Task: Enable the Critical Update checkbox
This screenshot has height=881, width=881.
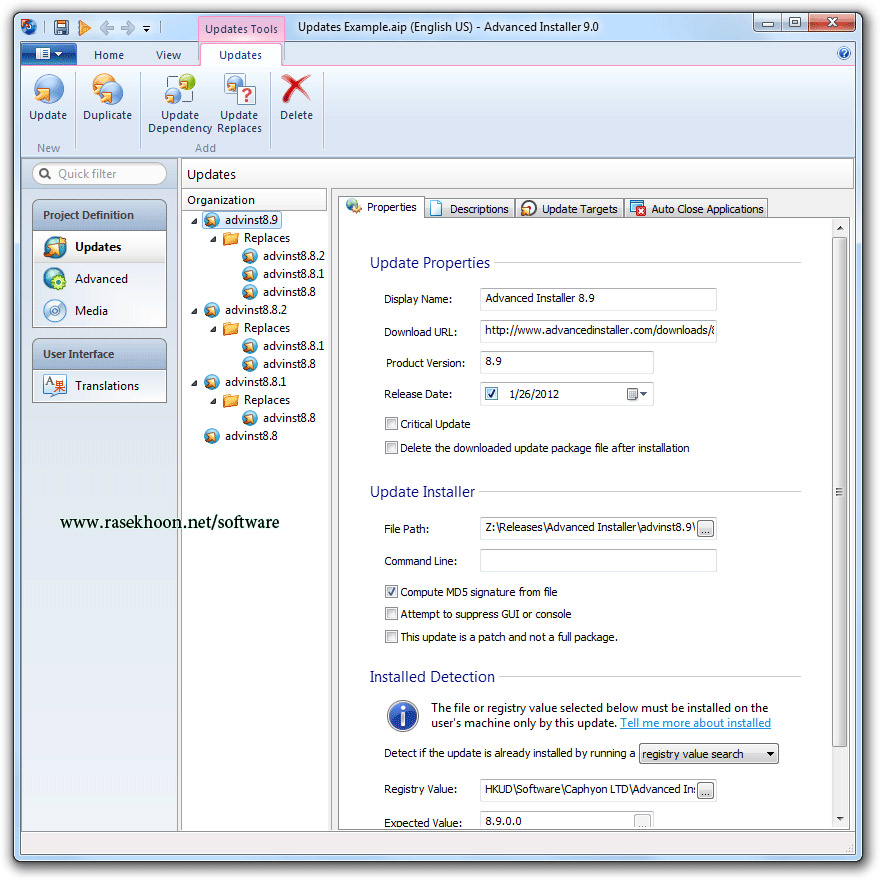Action: [392, 423]
